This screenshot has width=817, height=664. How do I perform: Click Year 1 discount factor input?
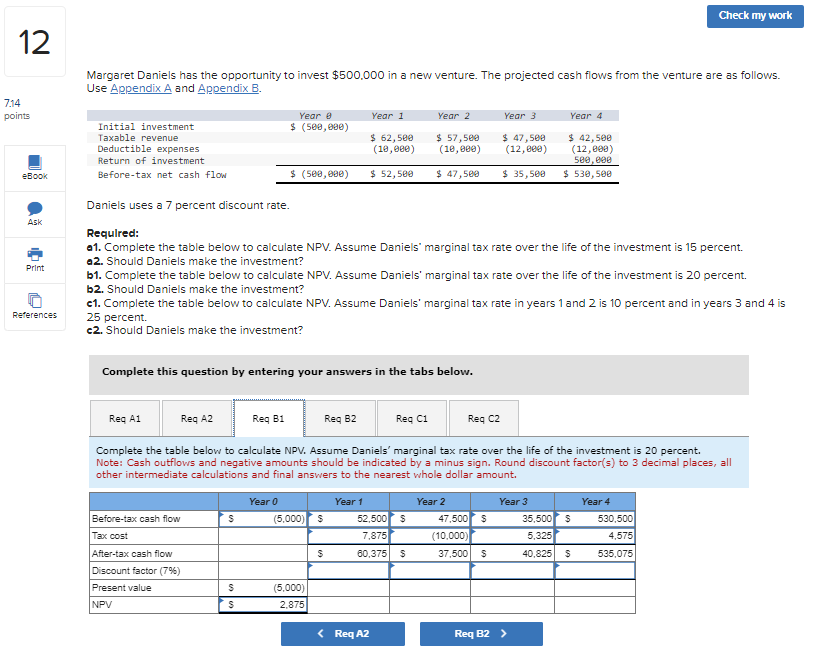coord(349,571)
